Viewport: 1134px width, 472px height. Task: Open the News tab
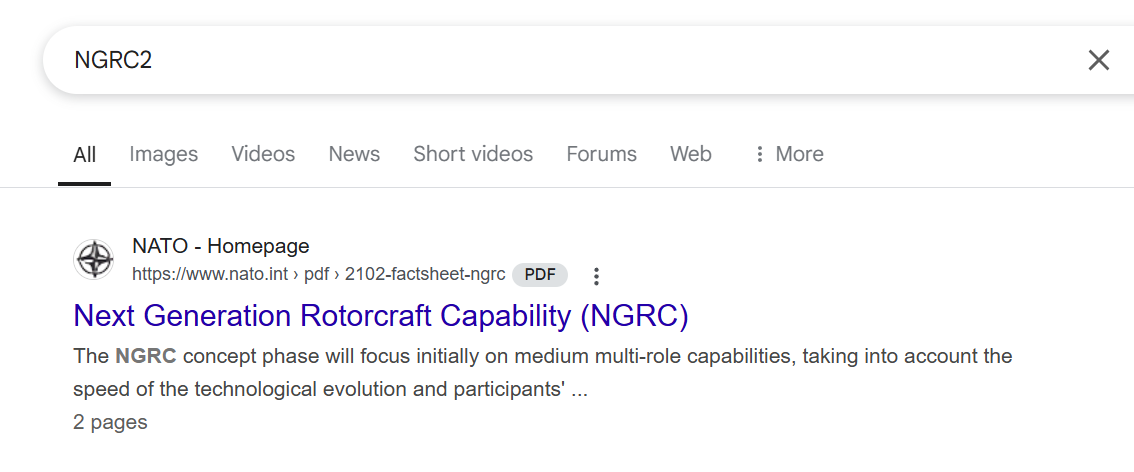click(x=354, y=154)
